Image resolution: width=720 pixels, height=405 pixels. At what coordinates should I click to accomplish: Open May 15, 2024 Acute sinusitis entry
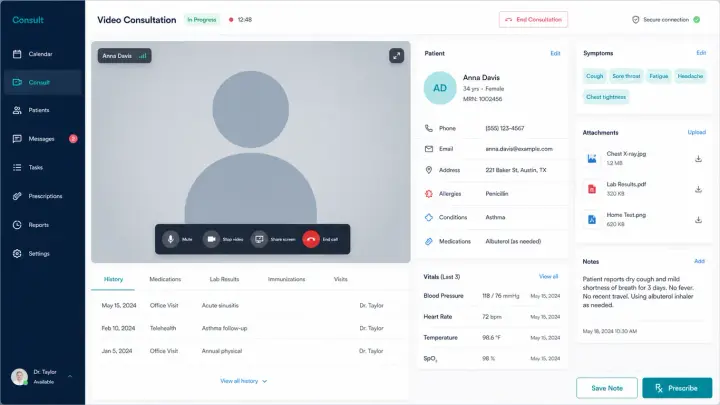248,305
